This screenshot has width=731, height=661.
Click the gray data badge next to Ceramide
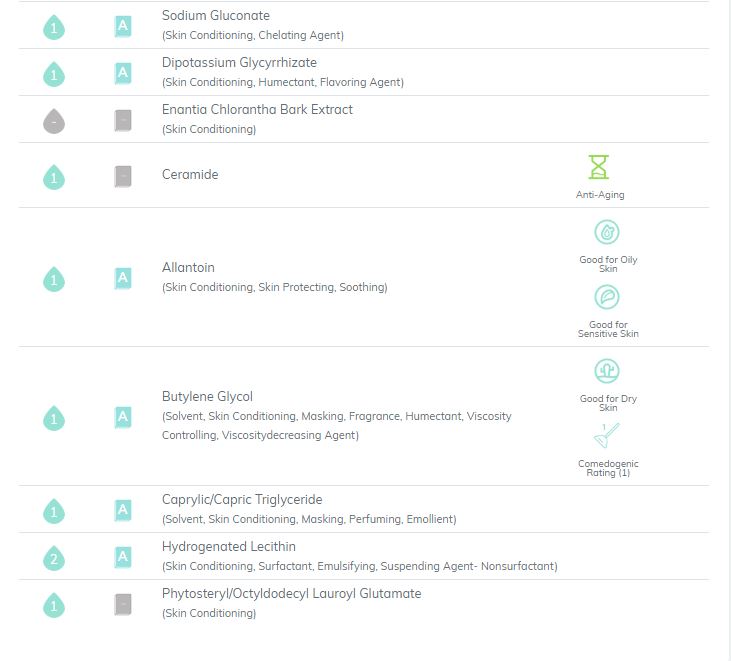tap(123, 176)
